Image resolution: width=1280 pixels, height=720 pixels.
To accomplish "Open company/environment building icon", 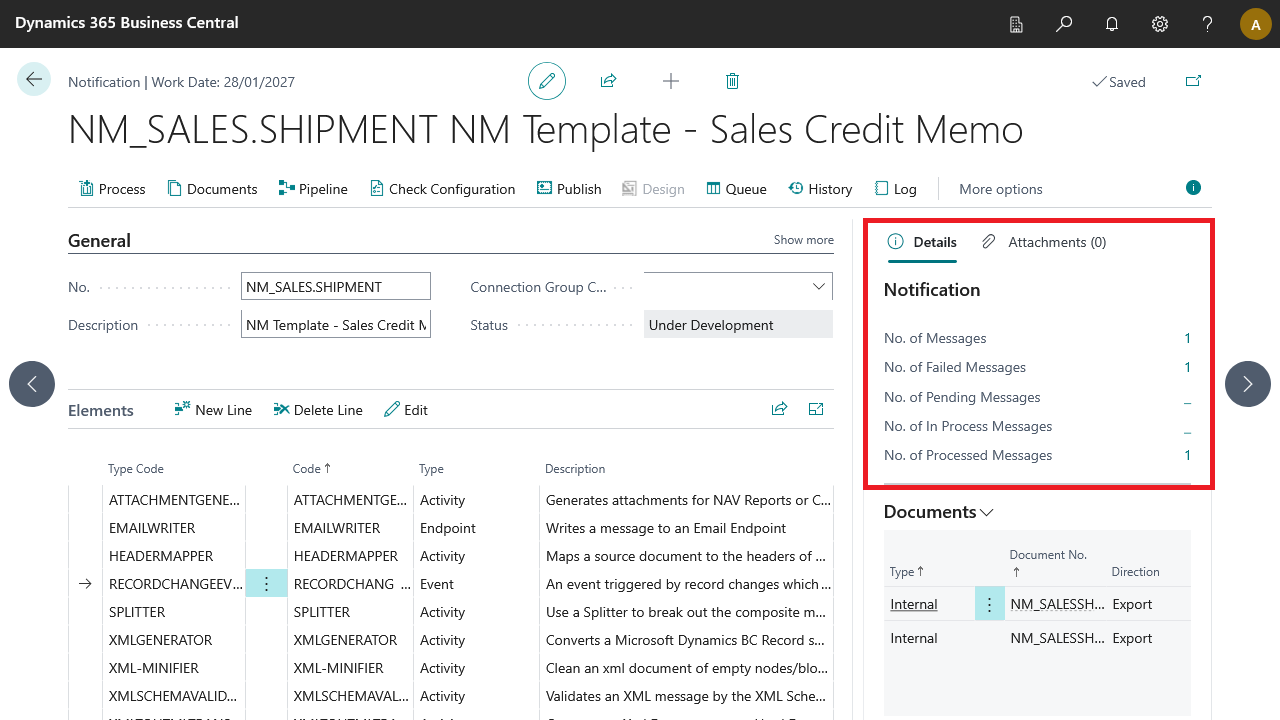I will (x=1016, y=24).
